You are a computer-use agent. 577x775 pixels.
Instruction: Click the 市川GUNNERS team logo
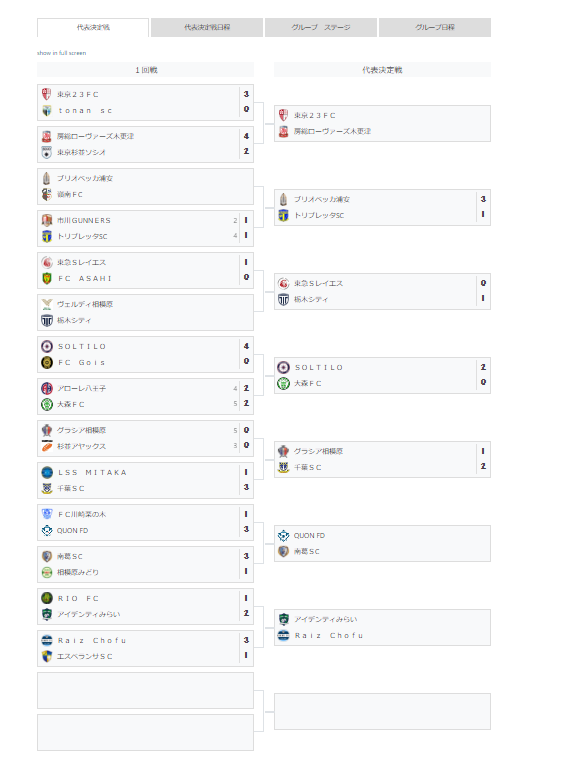click(x=47, y=220)
